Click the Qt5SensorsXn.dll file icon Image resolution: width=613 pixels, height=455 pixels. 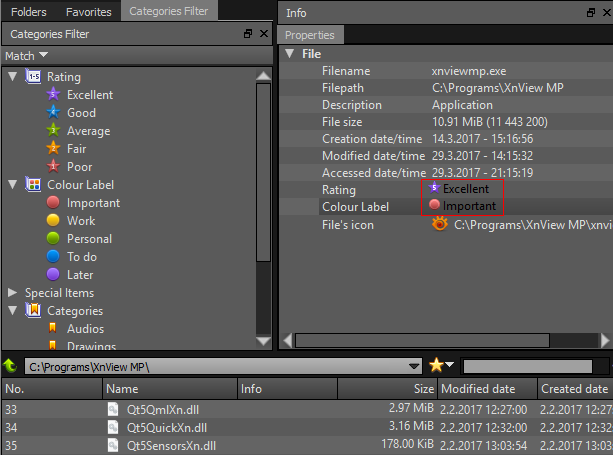pos(113,445)
